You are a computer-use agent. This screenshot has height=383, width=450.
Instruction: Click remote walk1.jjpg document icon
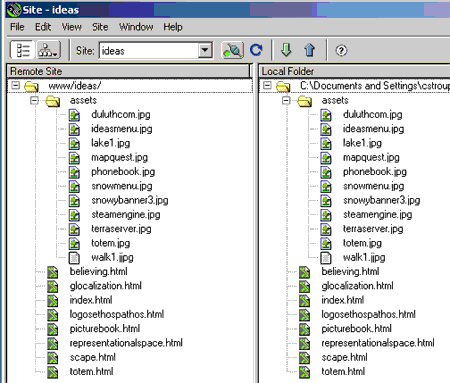[74, 258]
